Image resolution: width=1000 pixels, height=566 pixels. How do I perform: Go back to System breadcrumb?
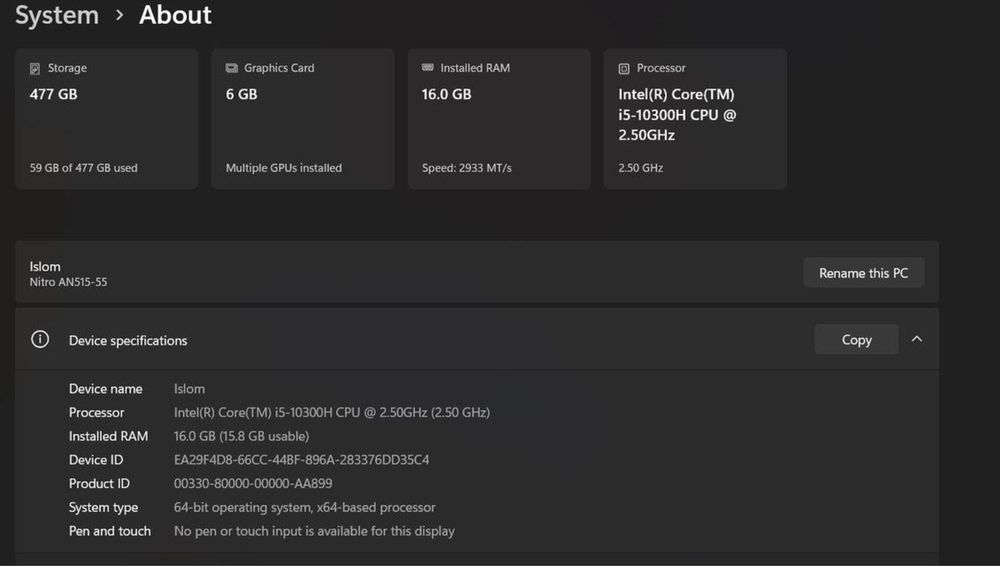coord(57,15)
